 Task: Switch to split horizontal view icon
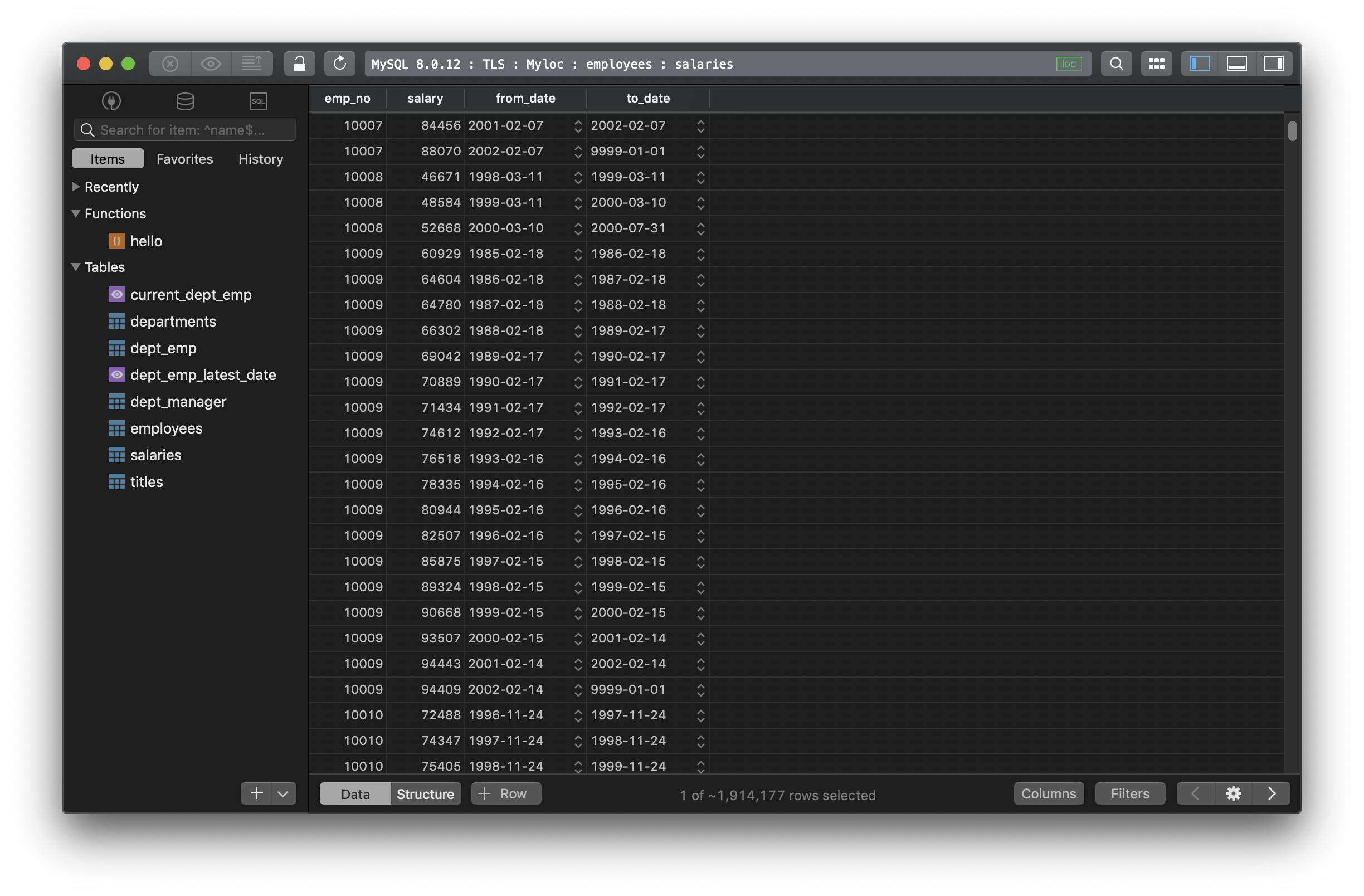tap(1237, 62)
